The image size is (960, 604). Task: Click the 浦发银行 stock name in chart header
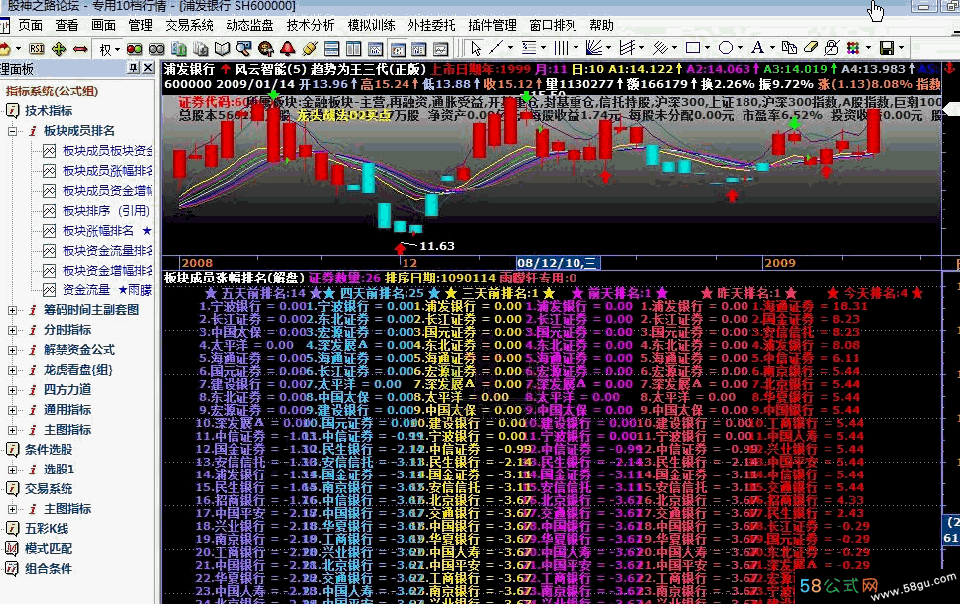189,70
